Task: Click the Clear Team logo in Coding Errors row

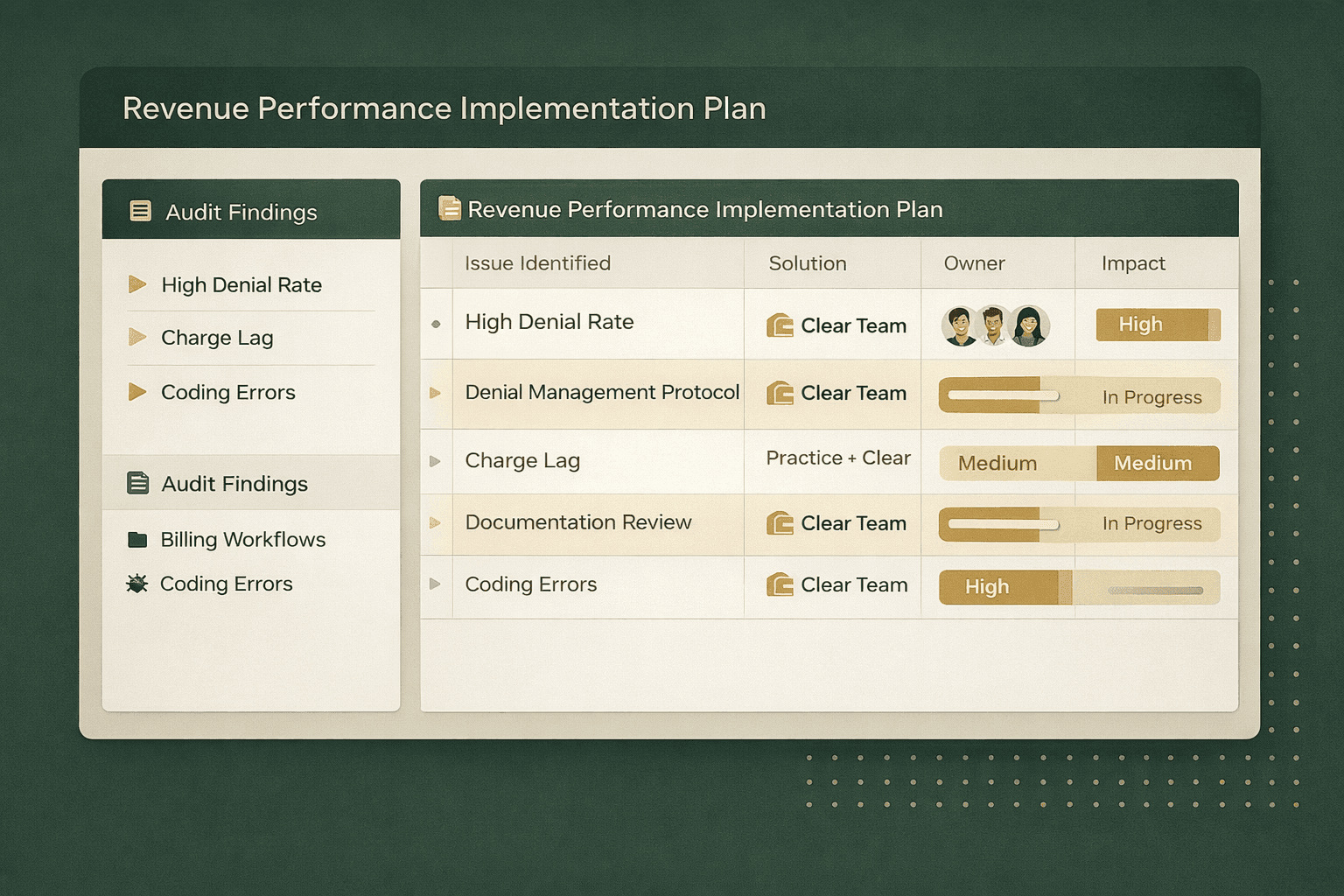Action: point(780,584)
